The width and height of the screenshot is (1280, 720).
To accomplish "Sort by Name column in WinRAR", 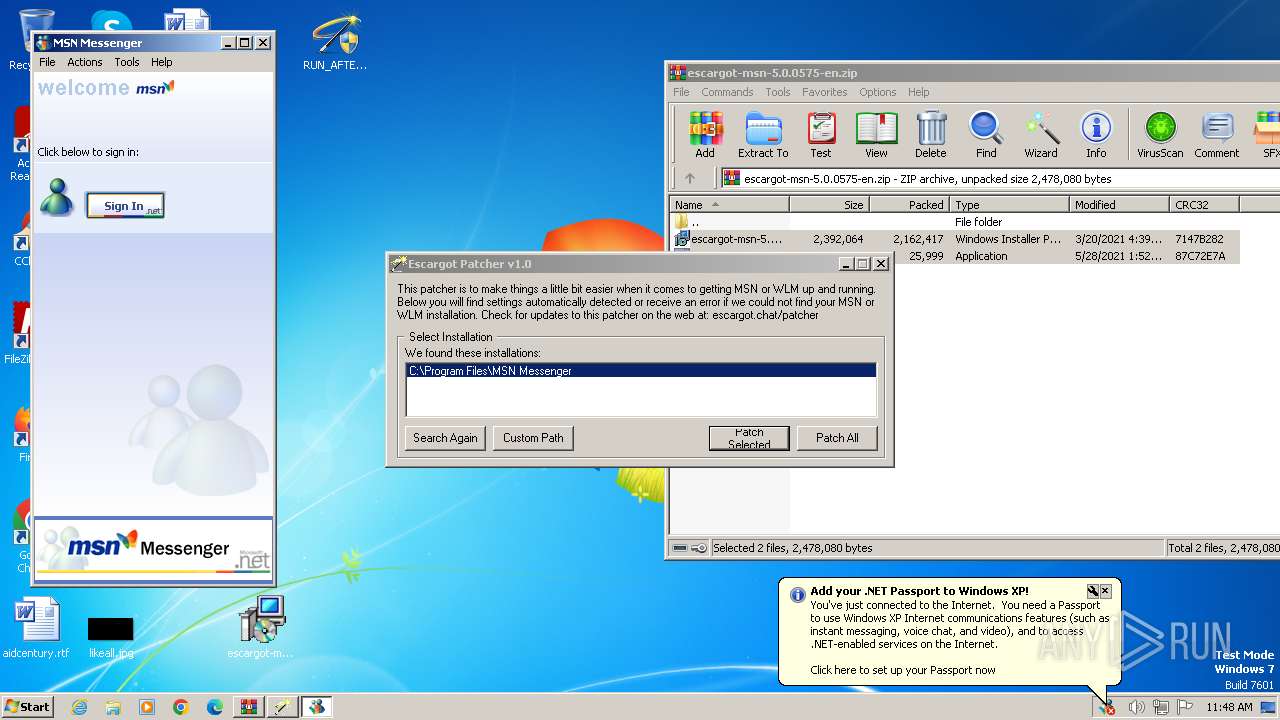I will (730, 205).
